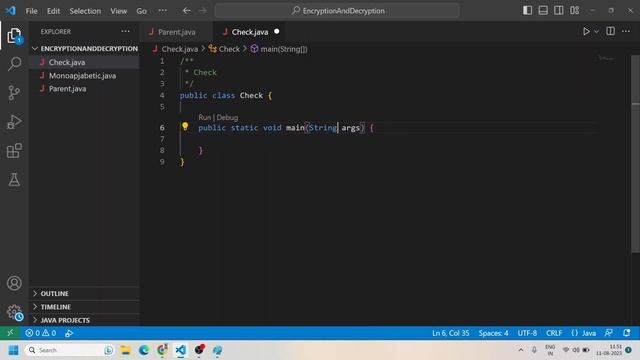The width and height of the screenshot is (640, 360).
Task: Open the Edit menu
Action: [53, 11]
